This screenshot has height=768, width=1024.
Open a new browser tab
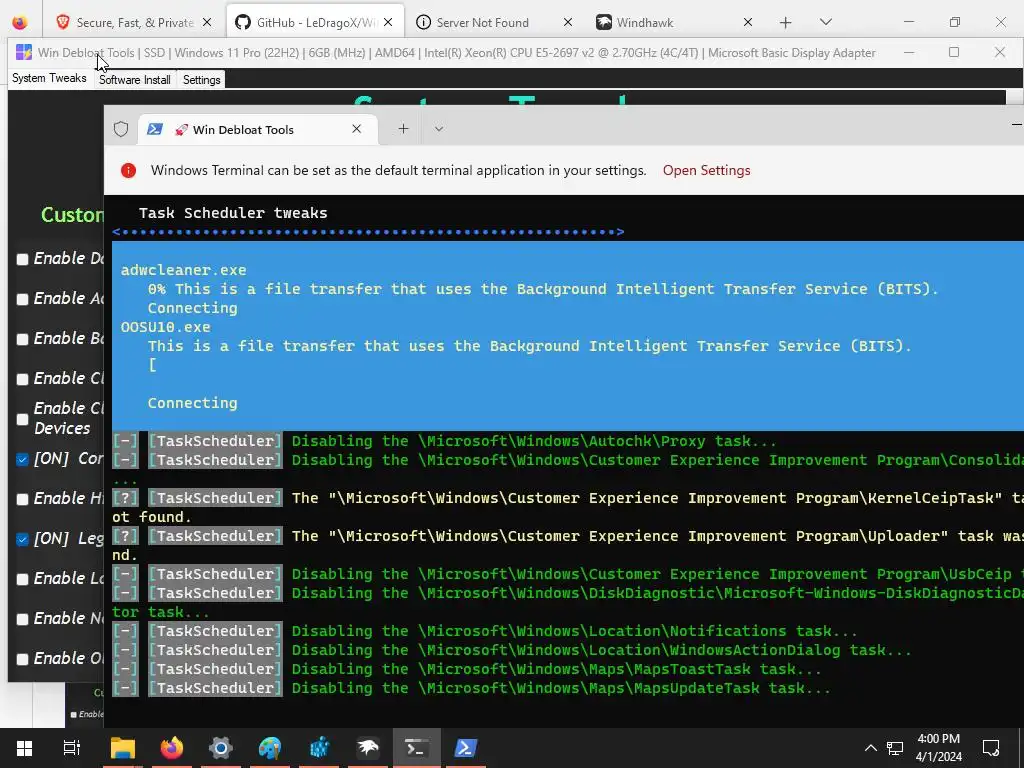[786, 23]
